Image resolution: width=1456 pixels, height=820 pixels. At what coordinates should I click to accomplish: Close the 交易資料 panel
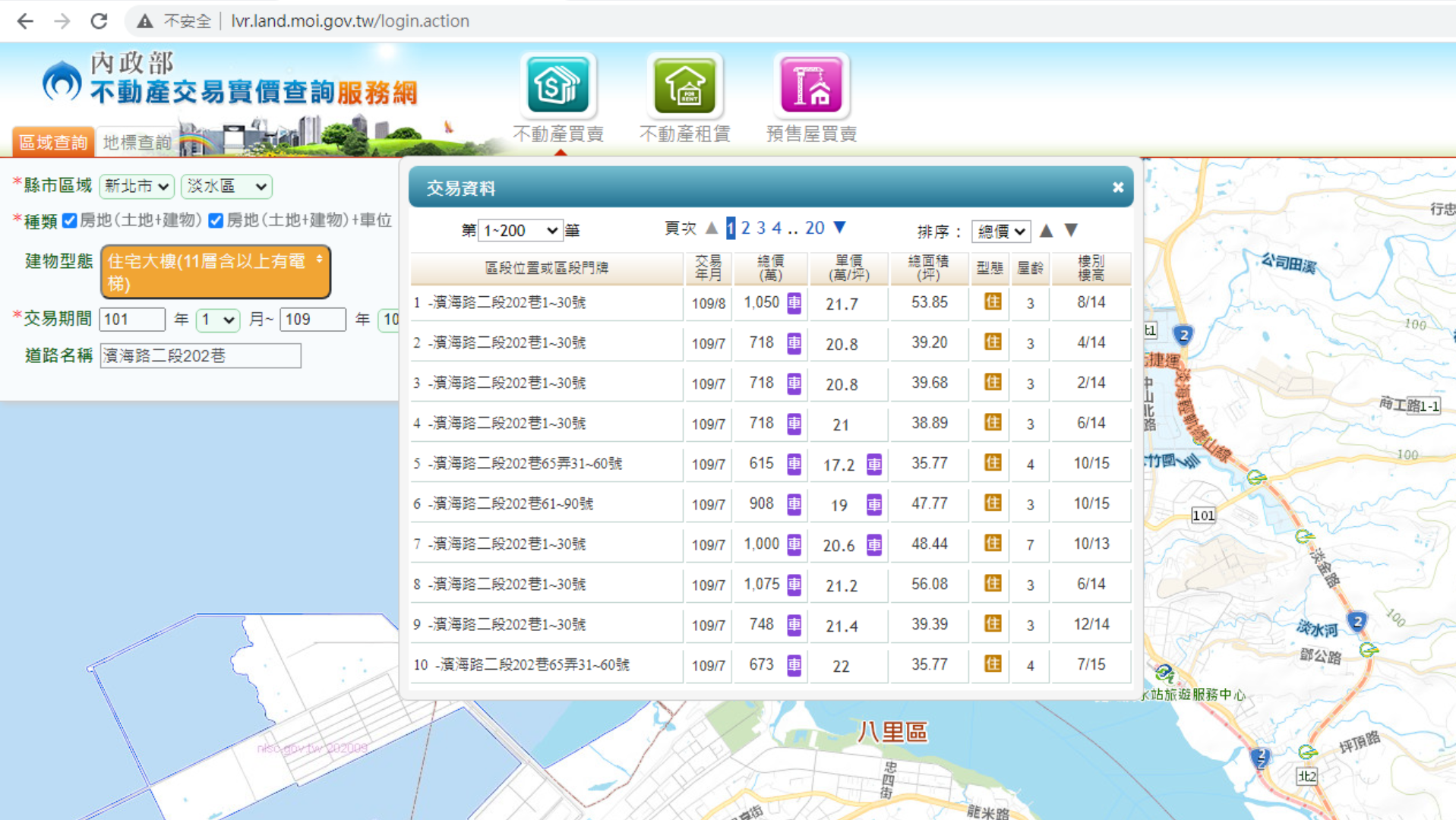(x=1118, y=188)
